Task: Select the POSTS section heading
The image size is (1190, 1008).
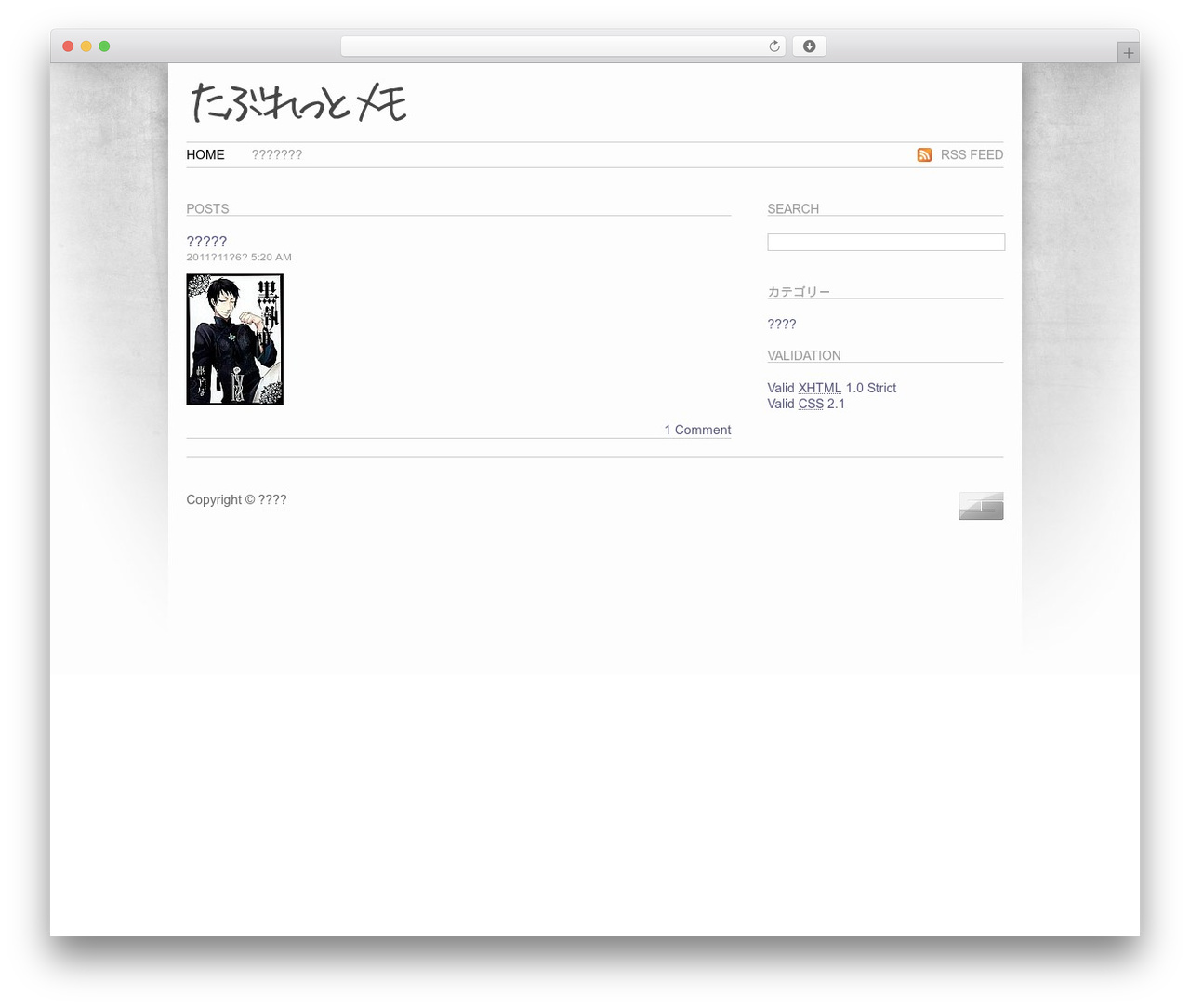Action: [207, 209]
